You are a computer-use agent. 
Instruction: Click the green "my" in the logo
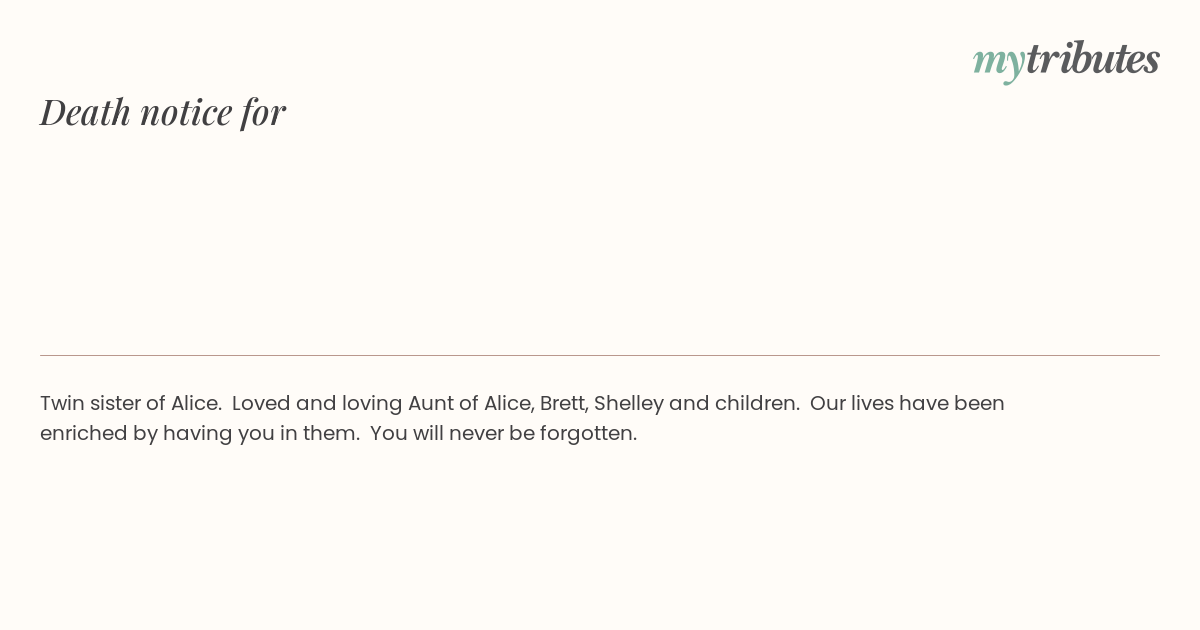pos(999,63)
